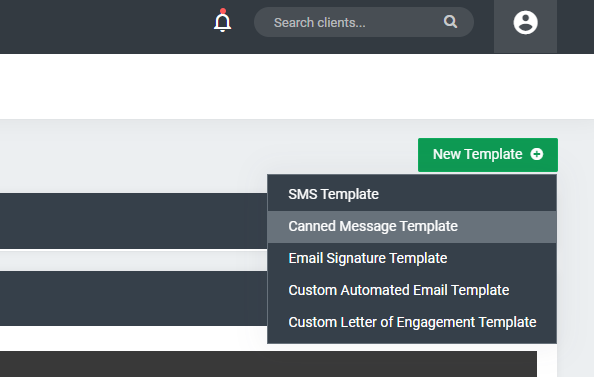Image resolution: width=594 pixels, height=377 pixels.
Task: Click the search magnifier icon
Action: [x=450, y=22]
